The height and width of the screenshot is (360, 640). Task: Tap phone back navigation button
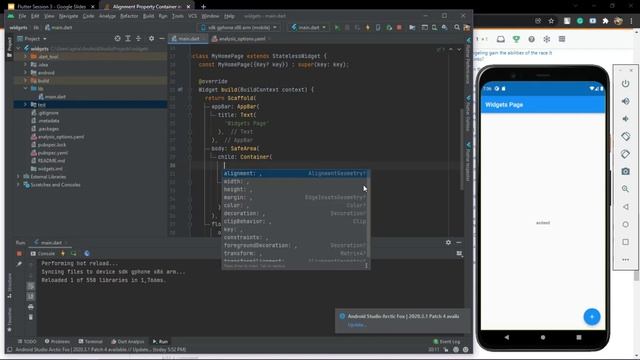coord(507,337)
